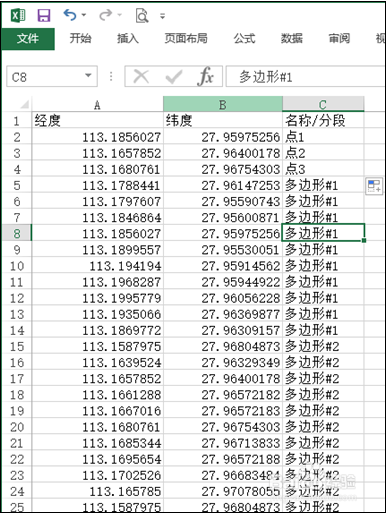The image size is (386, 515).
Task: Select 多边形#2 cell in row 15
Action: coord(323,346)
